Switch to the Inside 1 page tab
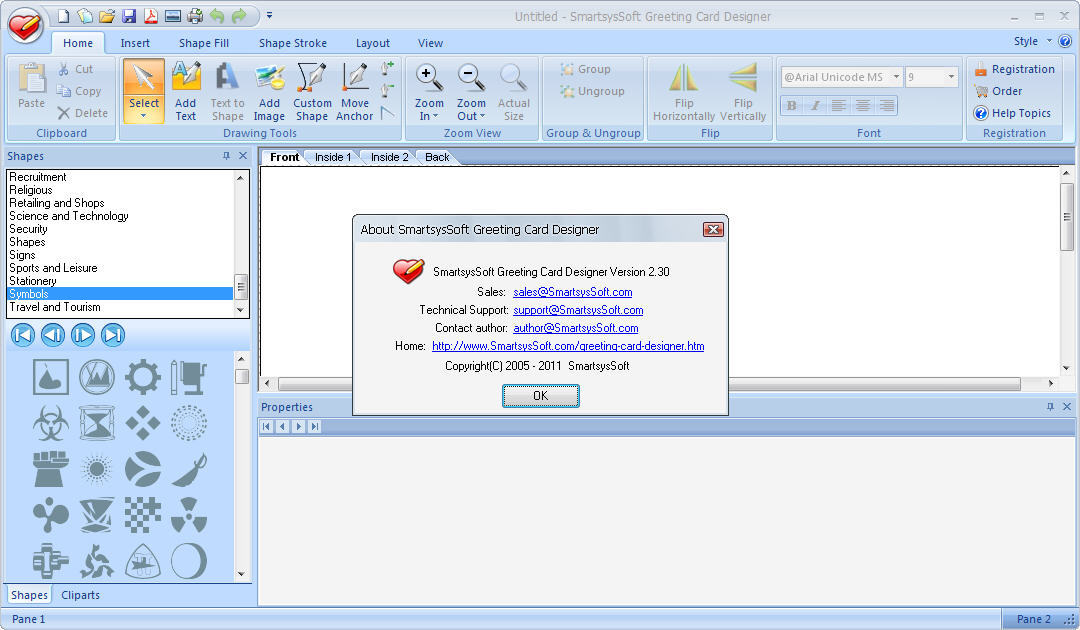Image resolution: width=1080 pixels, height=630 pixels. pos(333,156)
